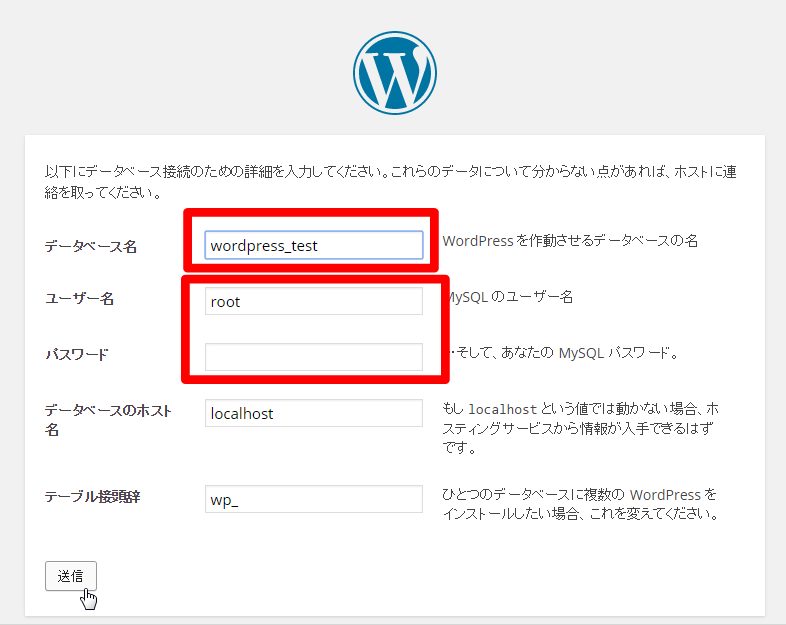Click the WordPress logo at the top
The width and height of the screenshot is (786, 625).
[x=394, y=71]
